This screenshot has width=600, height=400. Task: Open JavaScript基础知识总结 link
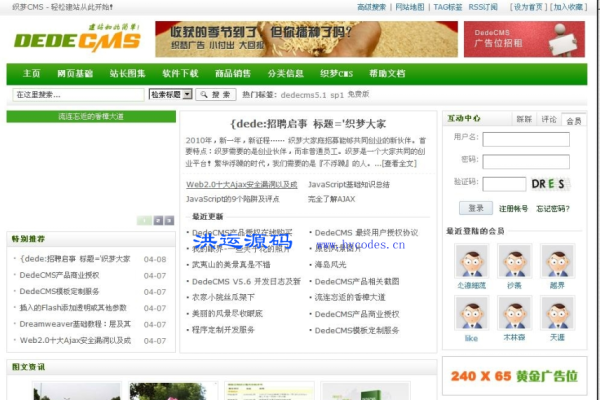[x=349, y=184]
